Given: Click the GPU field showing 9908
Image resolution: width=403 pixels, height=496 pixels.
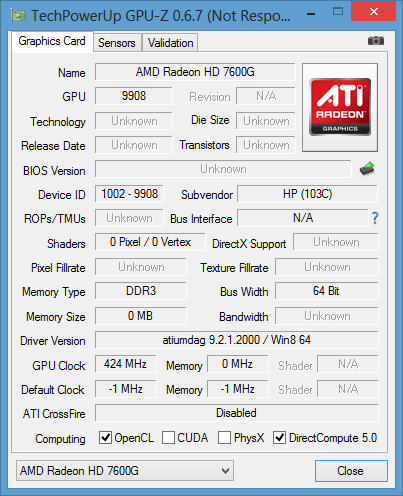Looking at the screenshot, I should click(x=134, y=96).
